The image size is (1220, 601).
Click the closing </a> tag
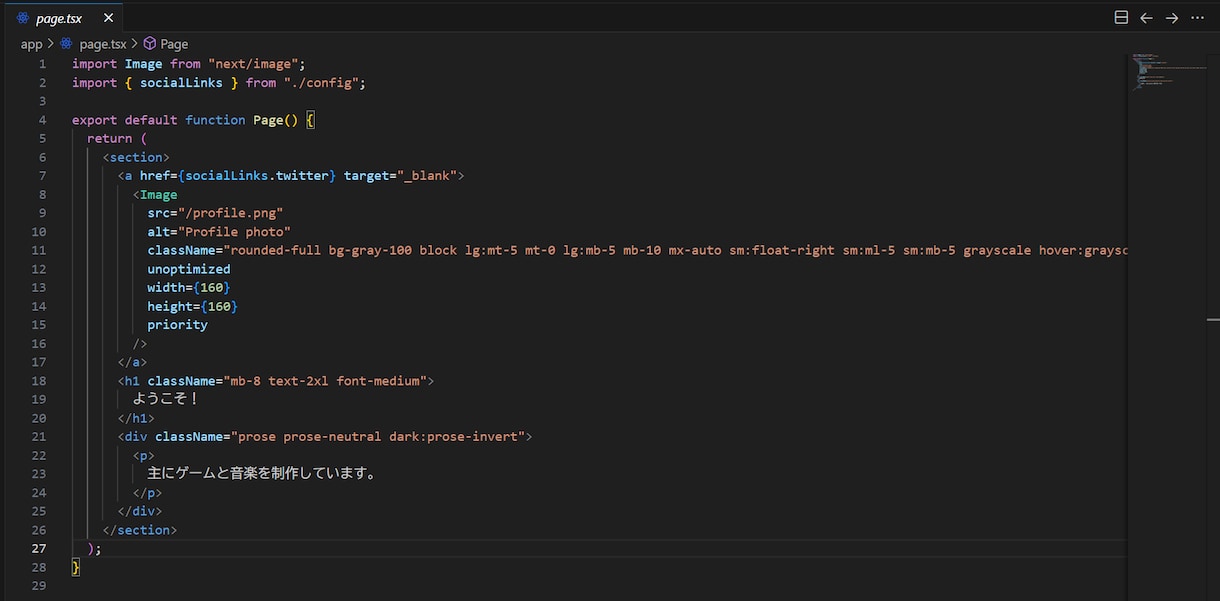(132, 362)
